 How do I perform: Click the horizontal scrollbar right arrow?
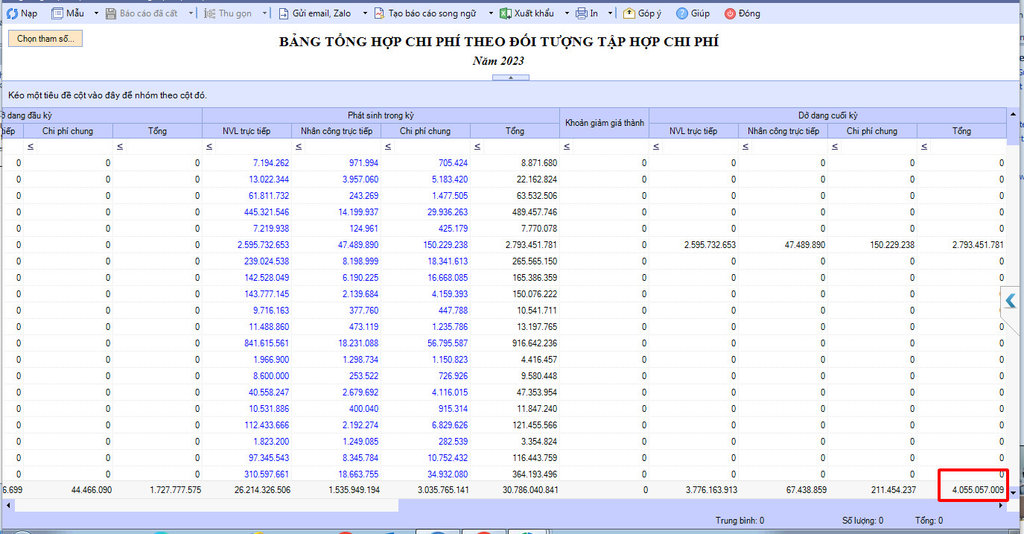click(1000, 505)
